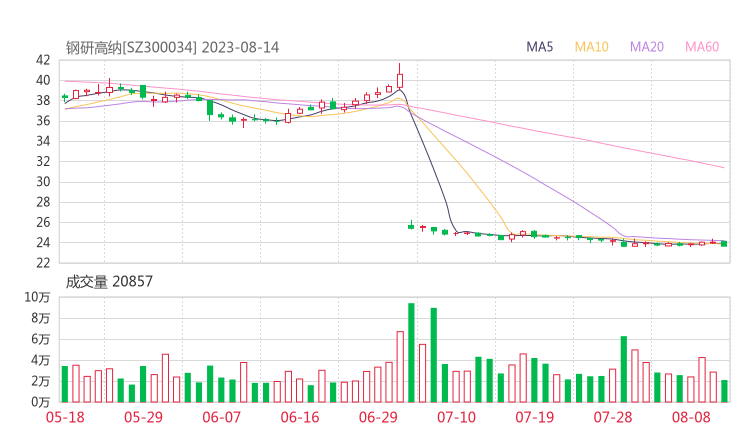Click the 05-29 date axis label

coord(143,417)
